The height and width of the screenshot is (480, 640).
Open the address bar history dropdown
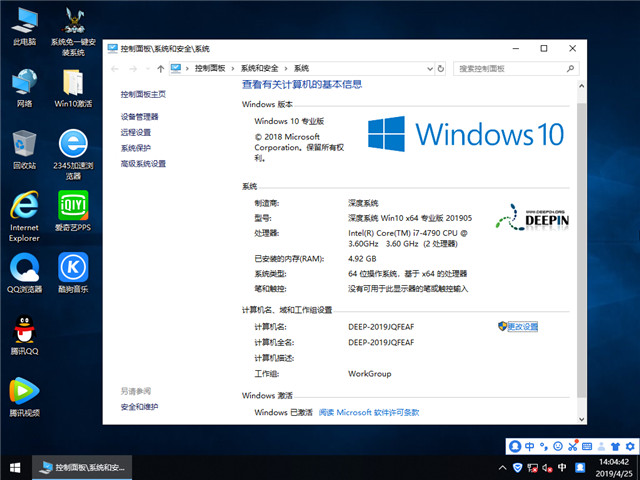point(430,69)
